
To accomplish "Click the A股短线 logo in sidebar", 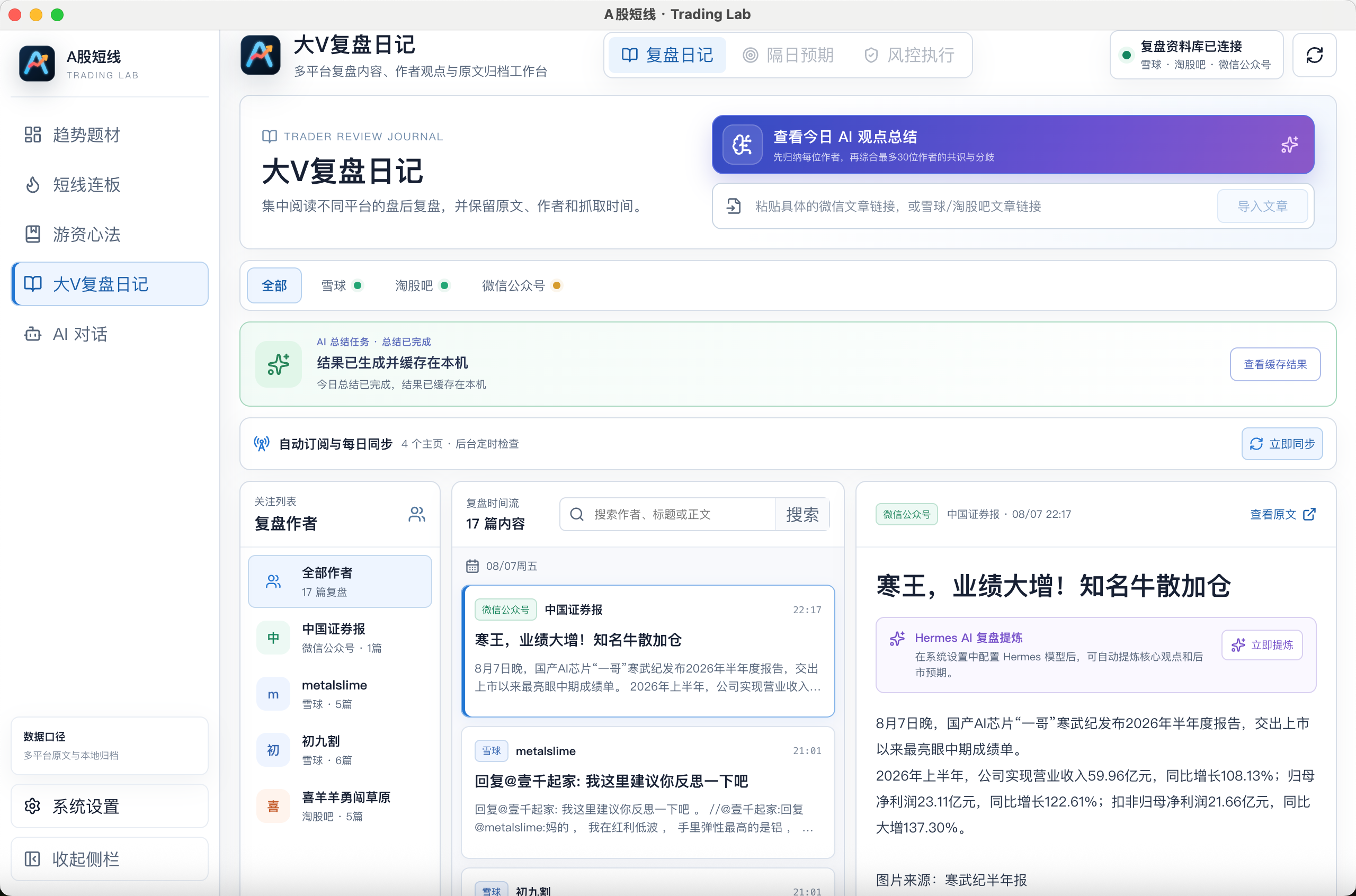I will [37, 64].
